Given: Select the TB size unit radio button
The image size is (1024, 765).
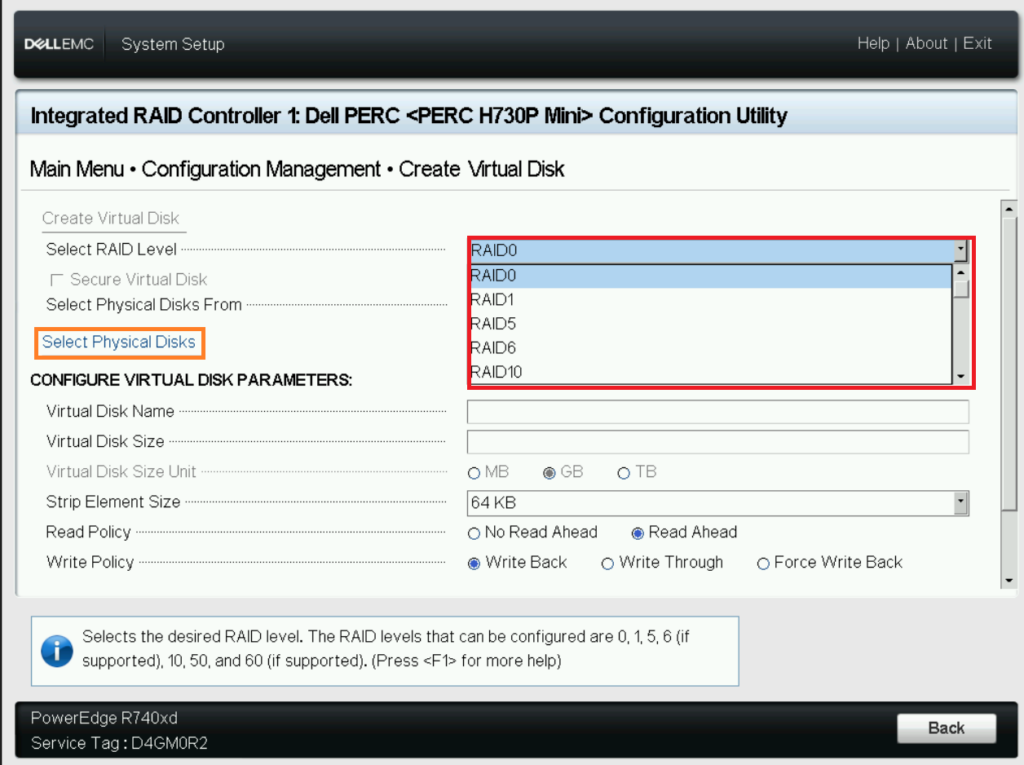Looking at the screenshot, I should click(624, 473).
